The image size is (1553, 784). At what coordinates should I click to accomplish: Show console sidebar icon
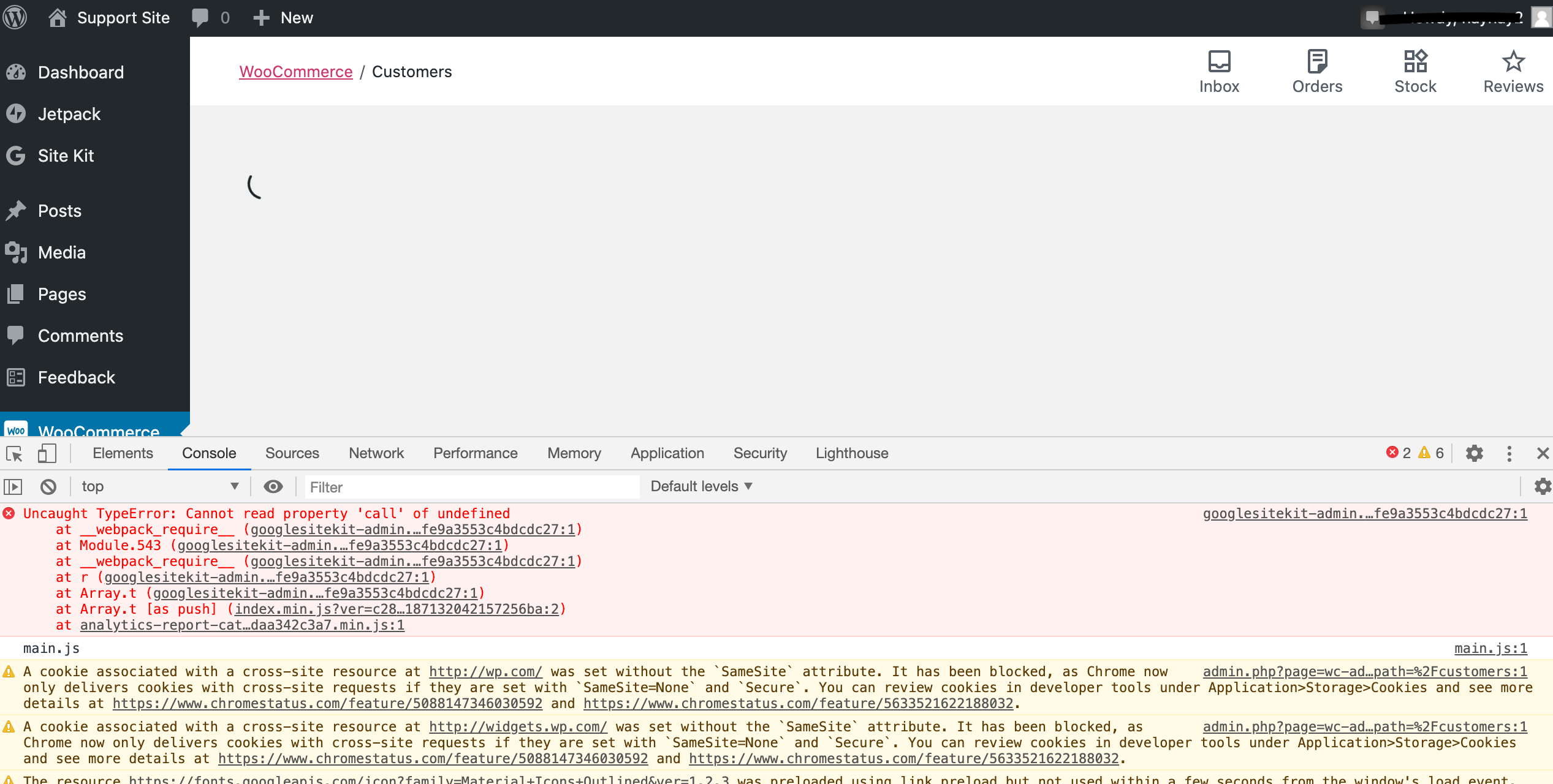click(x=13, y=486)
